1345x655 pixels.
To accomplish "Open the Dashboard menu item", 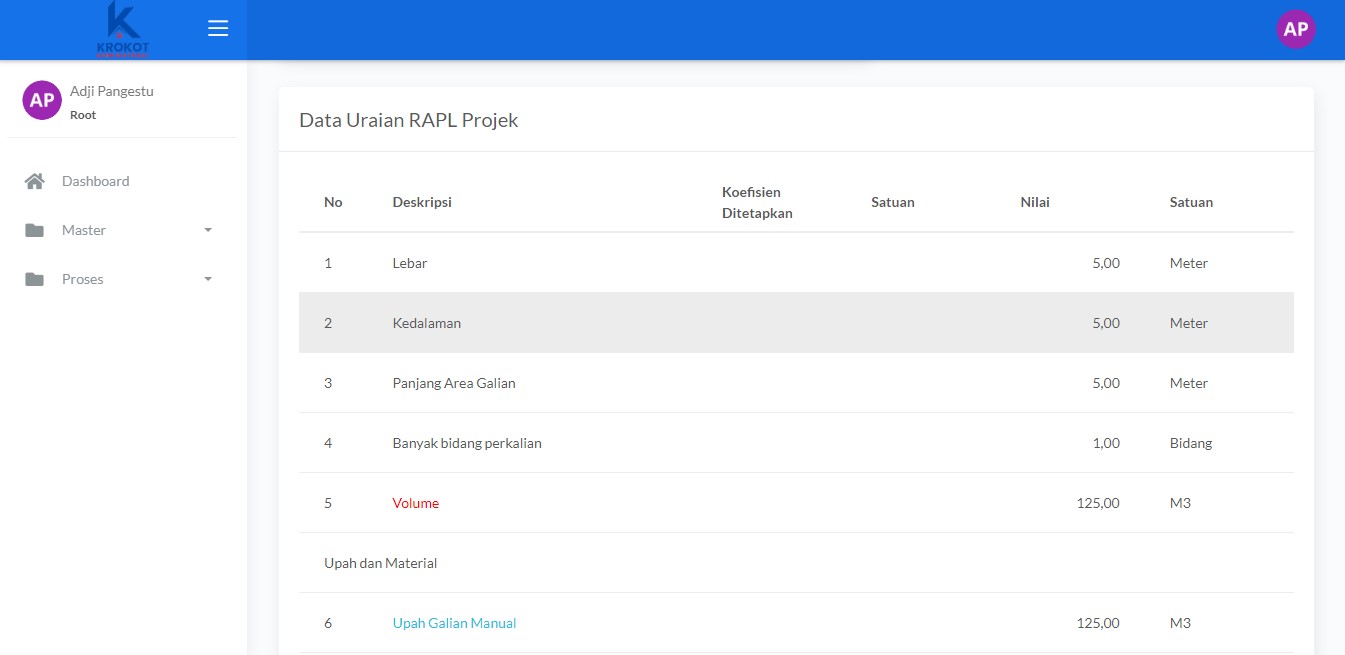I will (x=96, y=181).
